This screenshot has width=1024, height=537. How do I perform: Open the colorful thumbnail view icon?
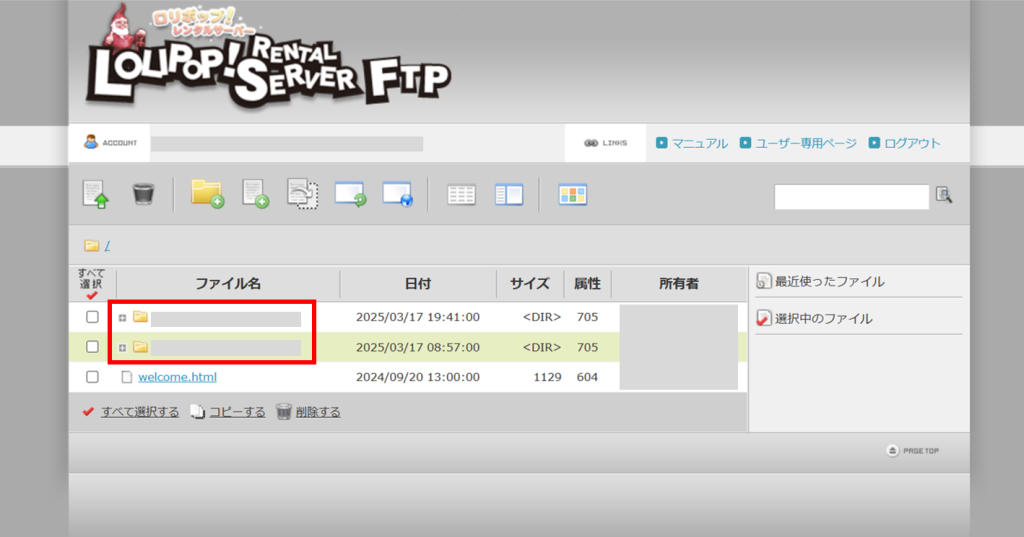(573, 195)
